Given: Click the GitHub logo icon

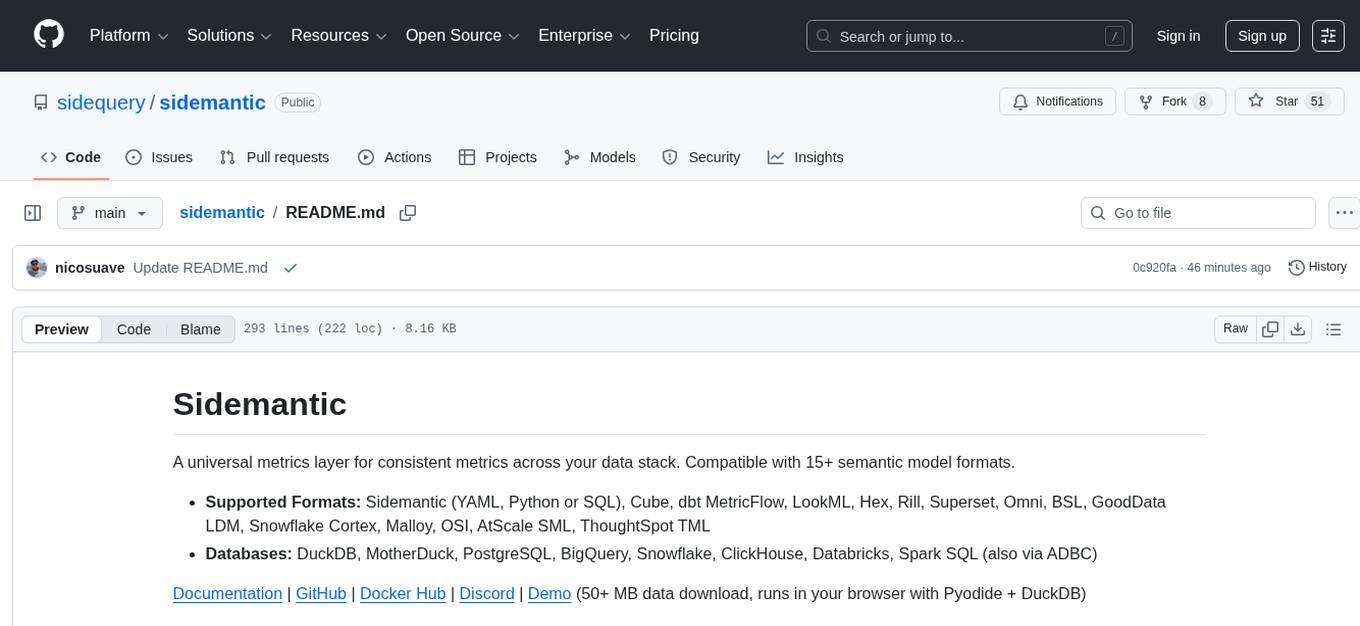Looking at the screenshot, I should click(x=49, y=35).
